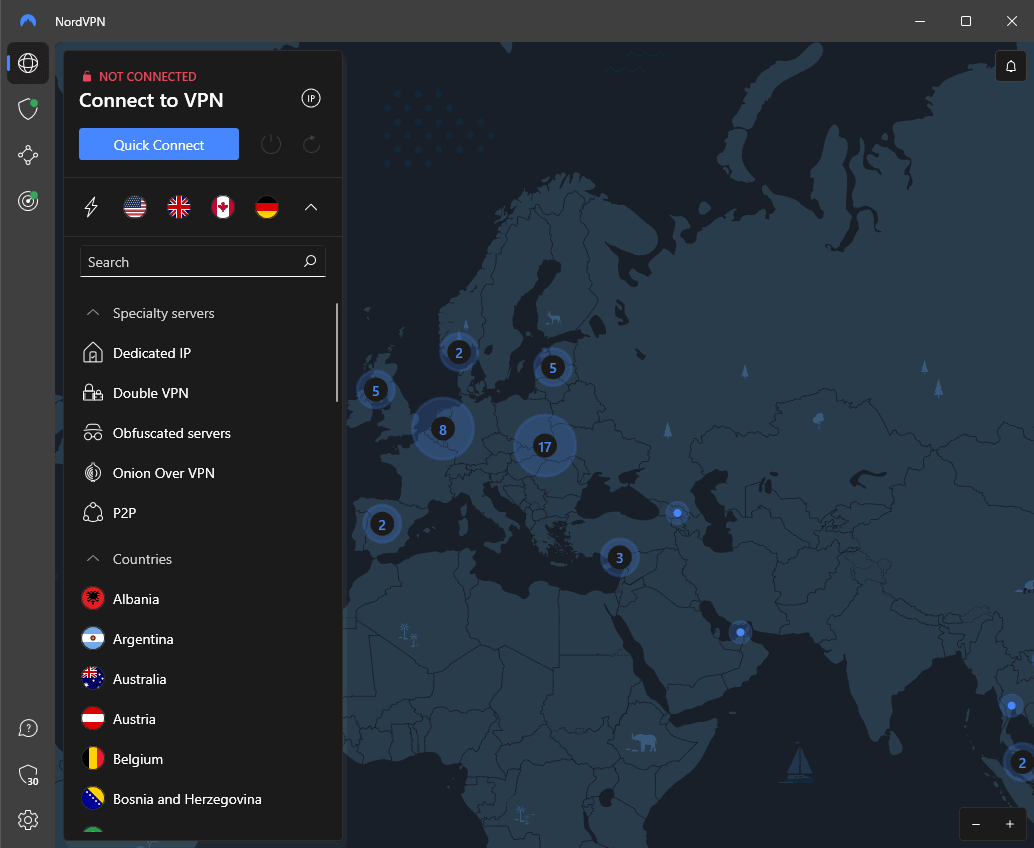The height and width of the screenshot is (848, 1034).
Task: Select Obfuscated servers text label
Action: tap(171, 433)
